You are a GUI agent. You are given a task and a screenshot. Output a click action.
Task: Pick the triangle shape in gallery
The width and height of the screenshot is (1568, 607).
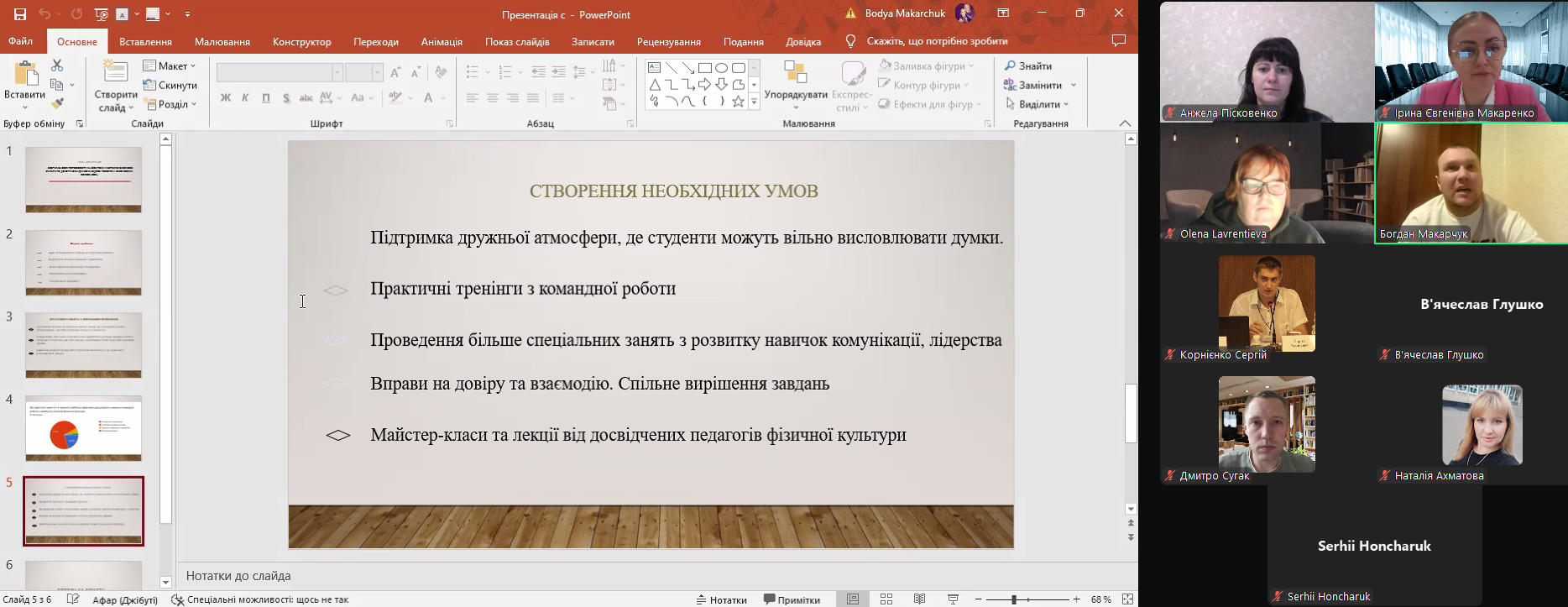tap(655, 85)
